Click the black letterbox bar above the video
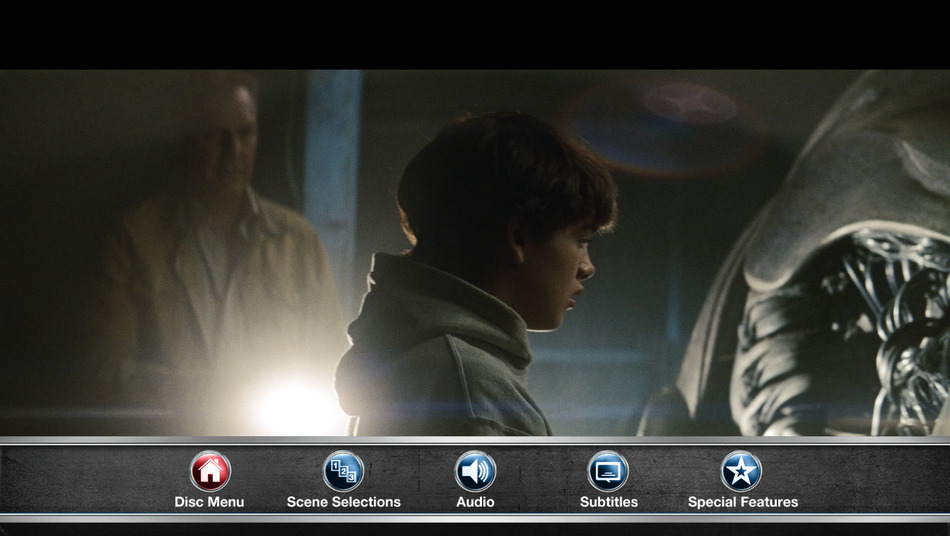This screenshot has width=950, height=536. coord(475,34)
